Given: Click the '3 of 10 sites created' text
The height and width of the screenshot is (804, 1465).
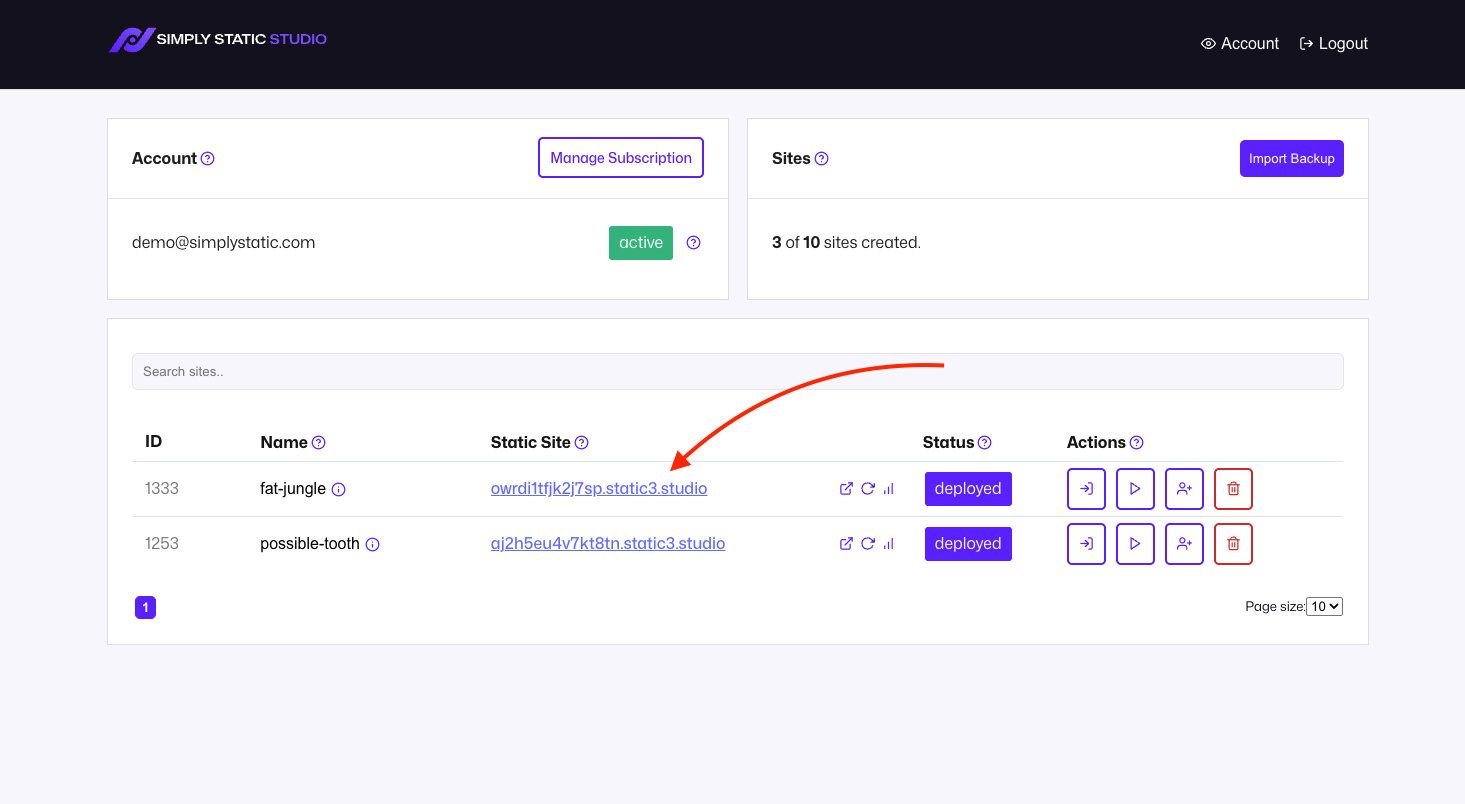Looking at the screenshot, I should pos(846,243).
